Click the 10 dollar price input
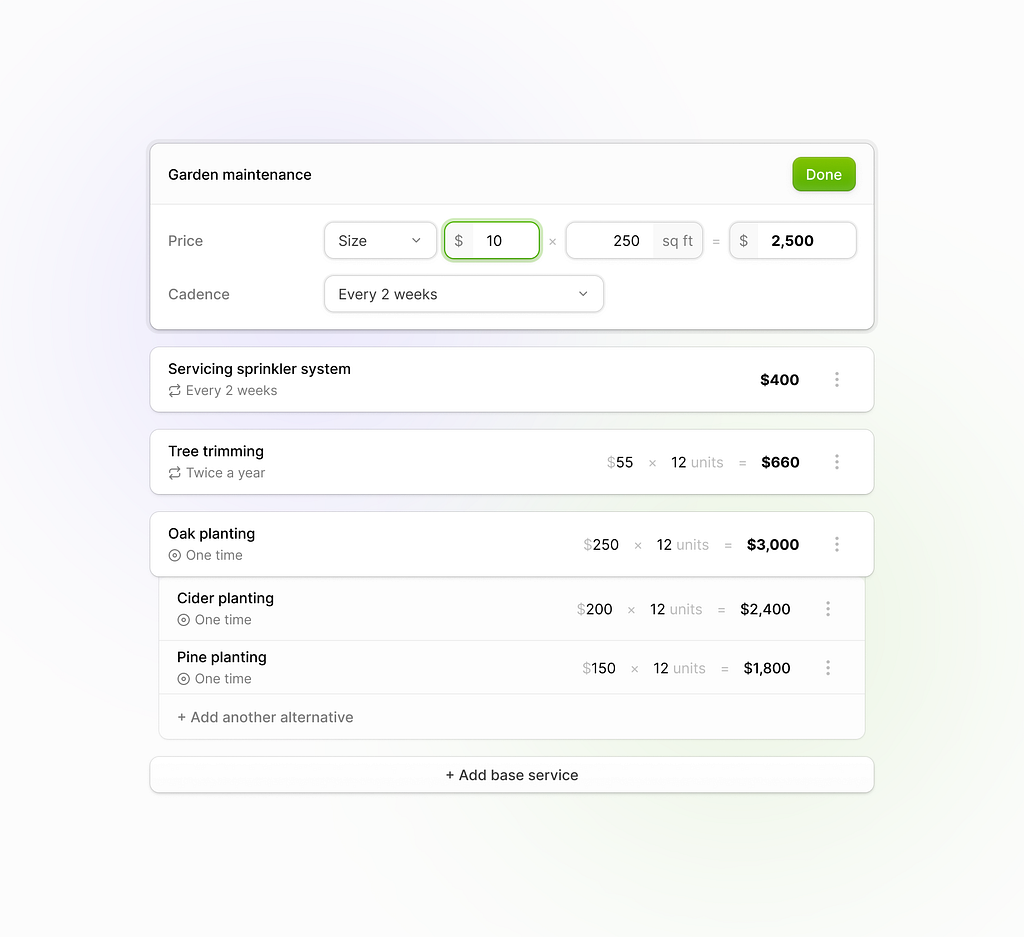This screenshot has height=937, width=1024. 495,240
